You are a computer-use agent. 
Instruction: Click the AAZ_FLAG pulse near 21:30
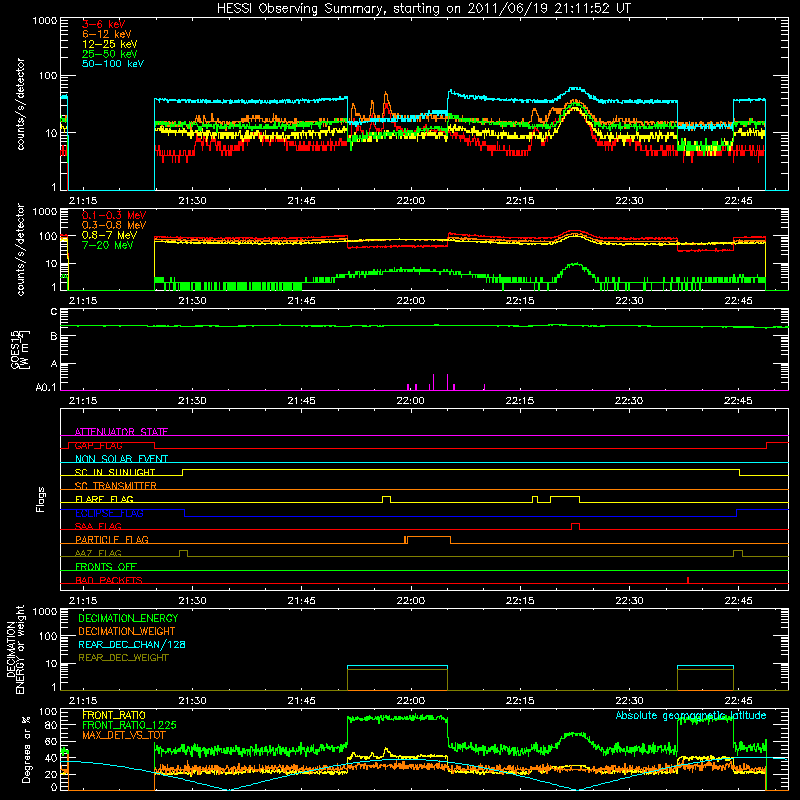[x=184, y=553]
